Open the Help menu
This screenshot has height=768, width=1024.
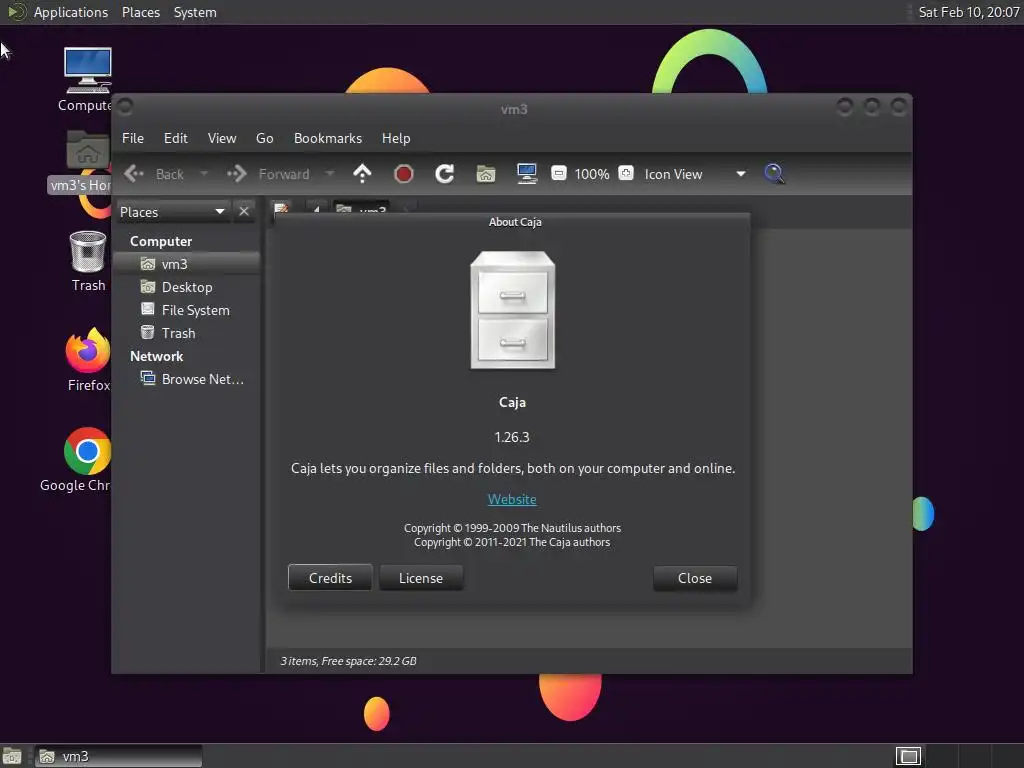click(x=396, y=138)
